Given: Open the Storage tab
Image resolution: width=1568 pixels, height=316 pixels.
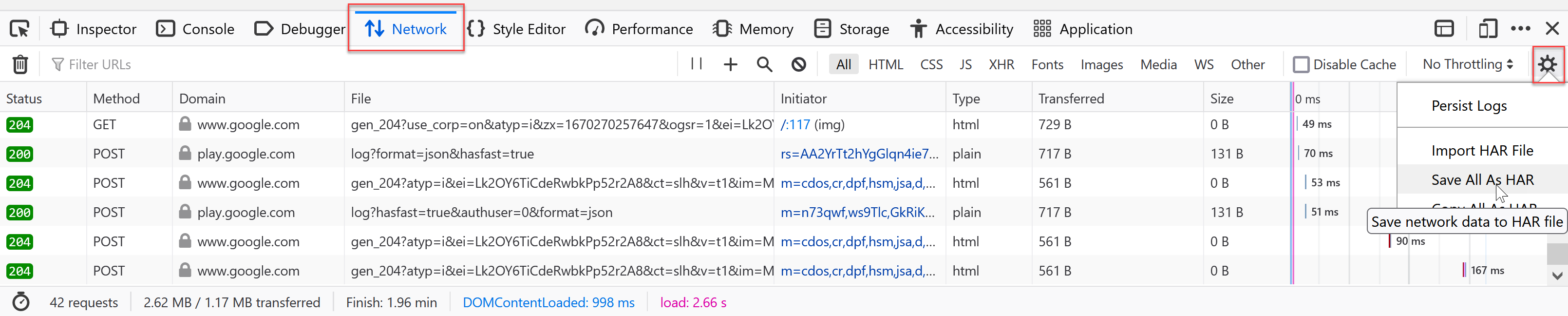Looking at the screenshot, I should pos(851,29).
